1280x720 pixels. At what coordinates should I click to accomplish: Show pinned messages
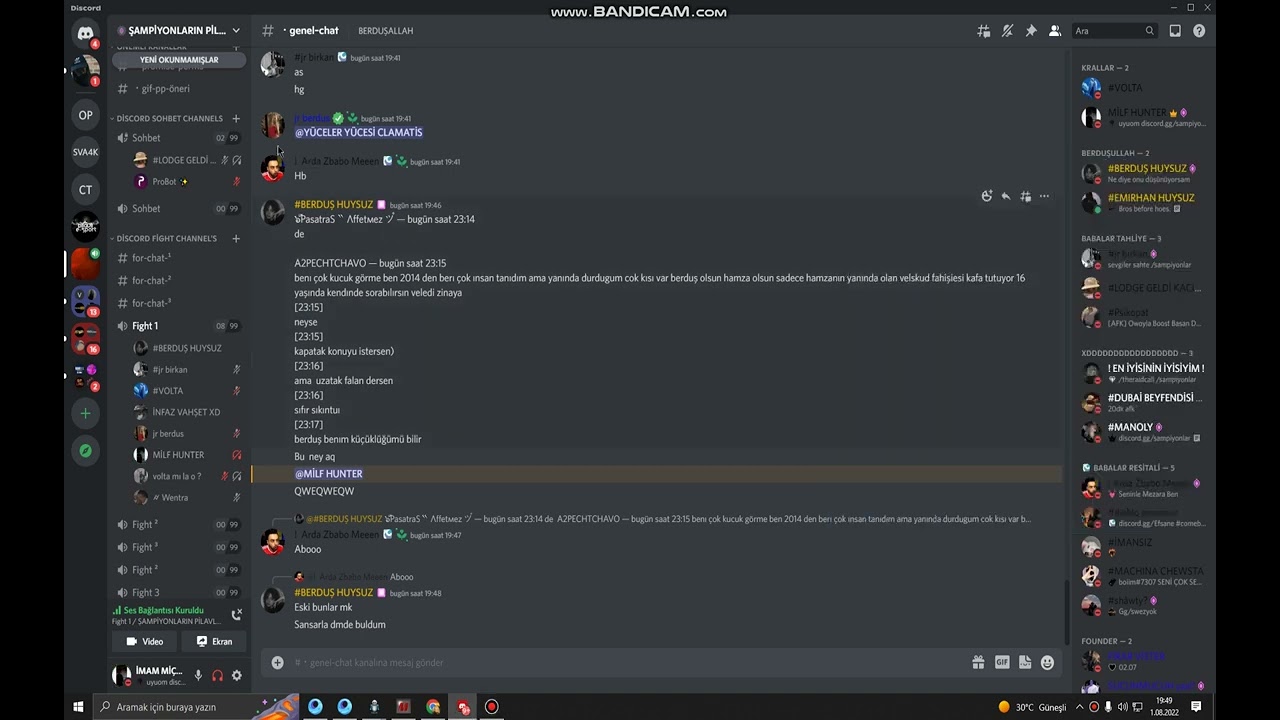point(1031,31)
